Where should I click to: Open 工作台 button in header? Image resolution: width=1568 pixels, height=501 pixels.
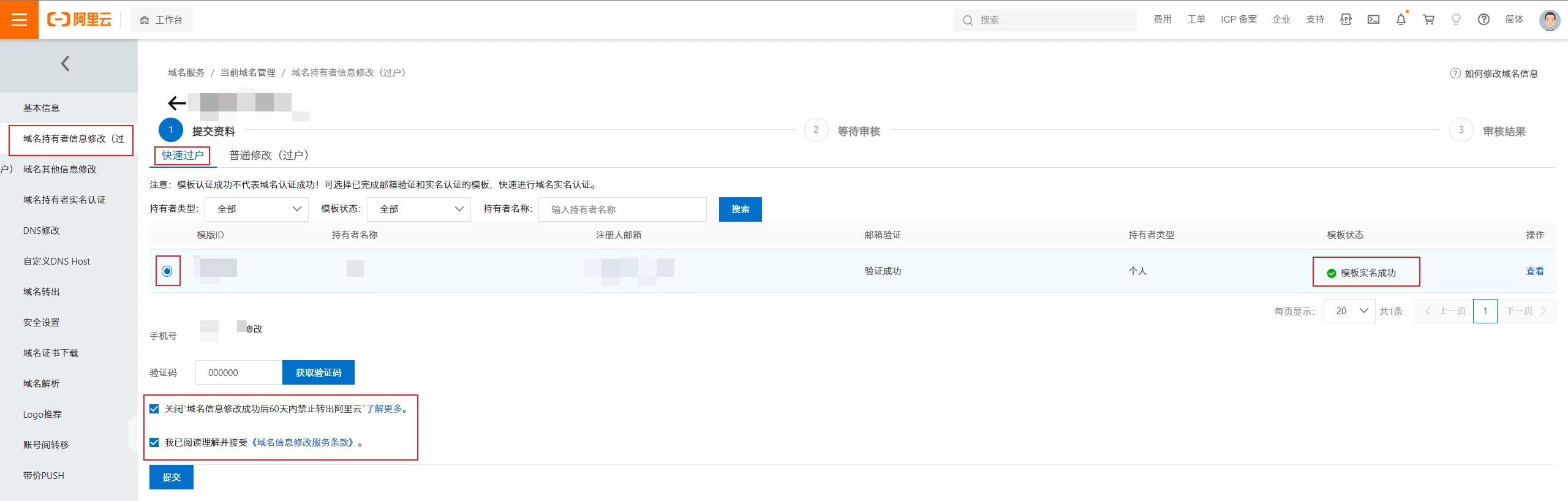point(161,20)
